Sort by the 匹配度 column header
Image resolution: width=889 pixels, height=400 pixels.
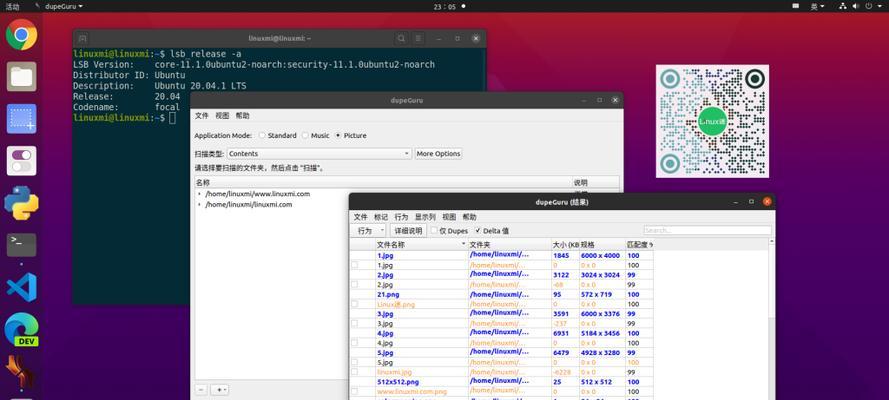[x=640, y=245]
